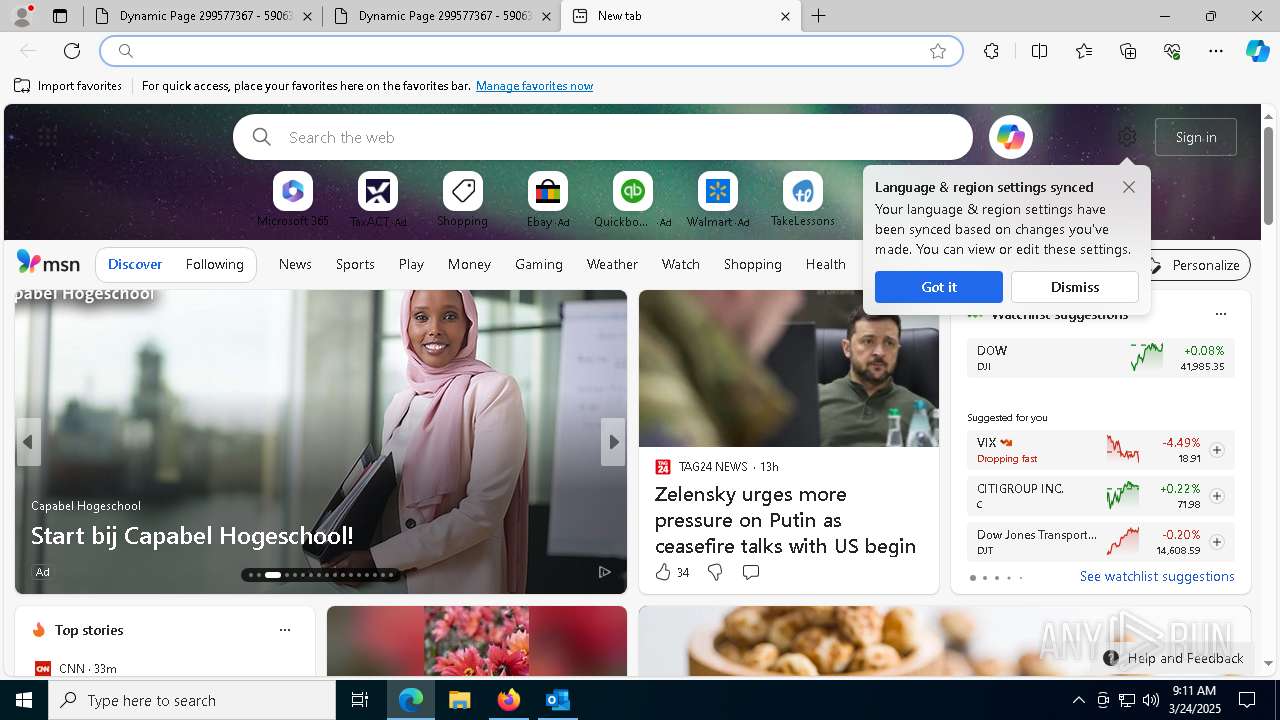
Task: Toggle the Split screen icon
Action: click(x=1039, y=51)
